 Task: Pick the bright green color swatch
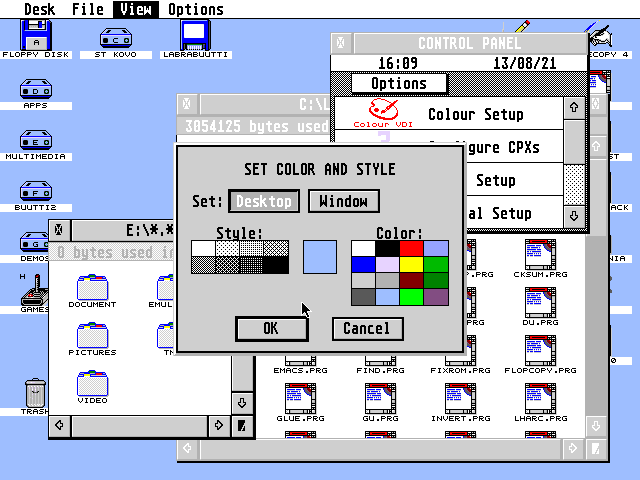point(411,297)
